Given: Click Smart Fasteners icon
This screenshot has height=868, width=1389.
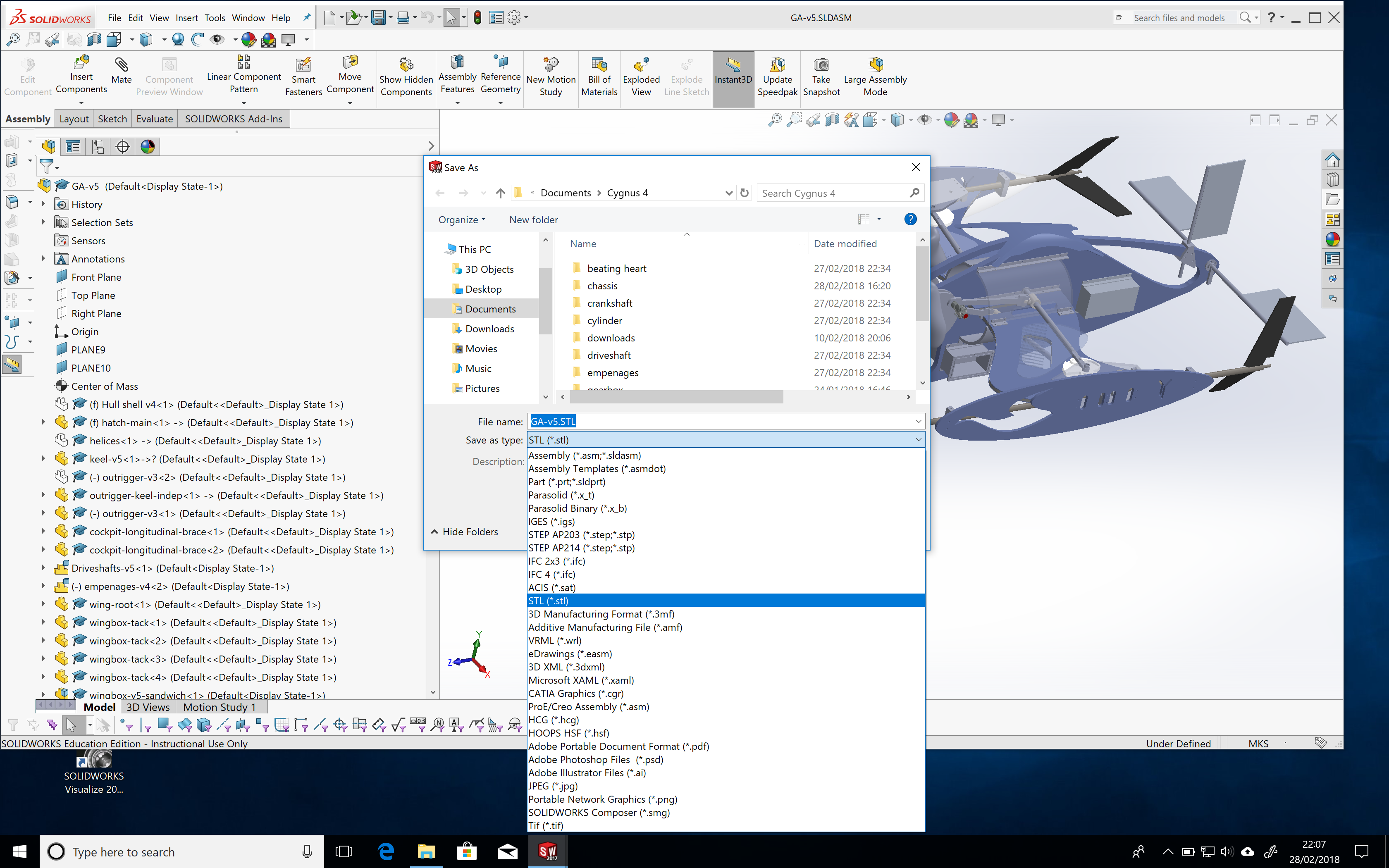Looking at the screenshot, I should [303, 65].
